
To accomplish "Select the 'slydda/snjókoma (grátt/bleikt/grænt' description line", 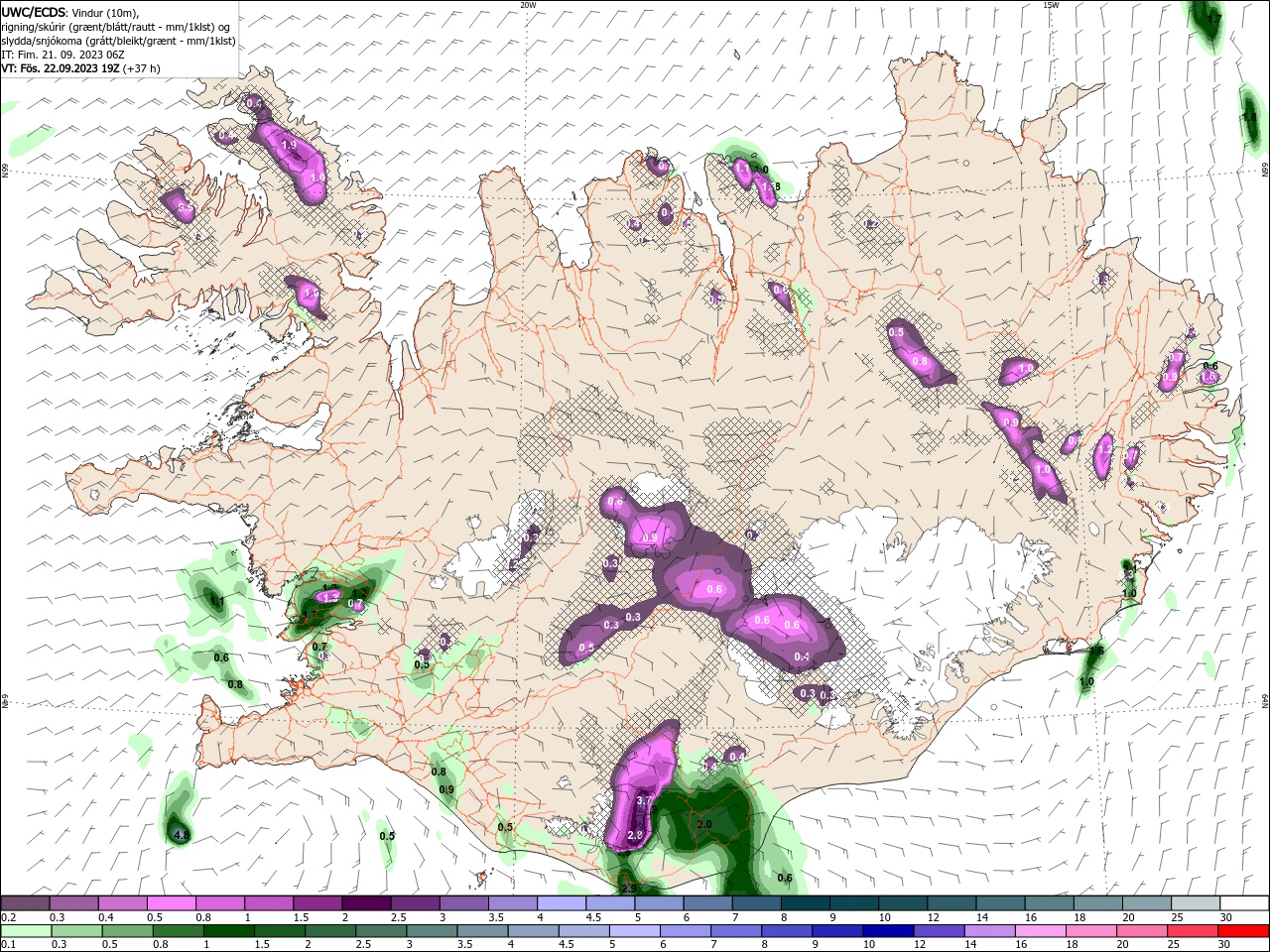I will (x=118, y=41).
